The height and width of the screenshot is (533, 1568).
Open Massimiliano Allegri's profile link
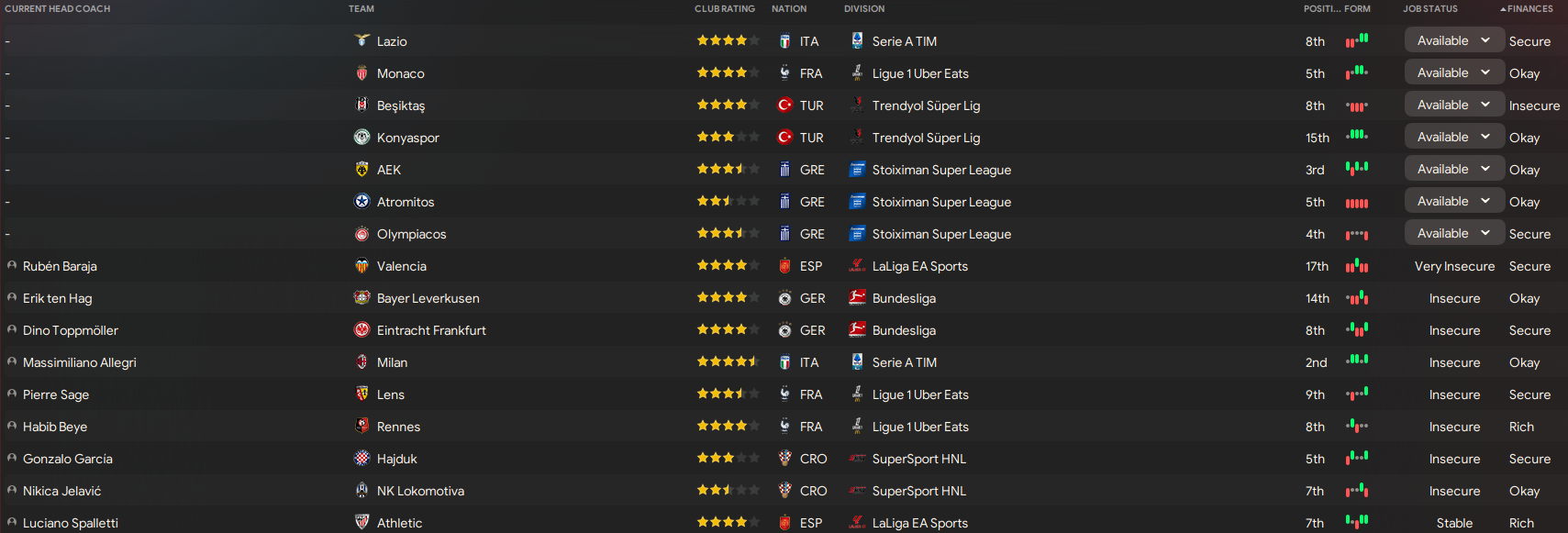[79, 362]
